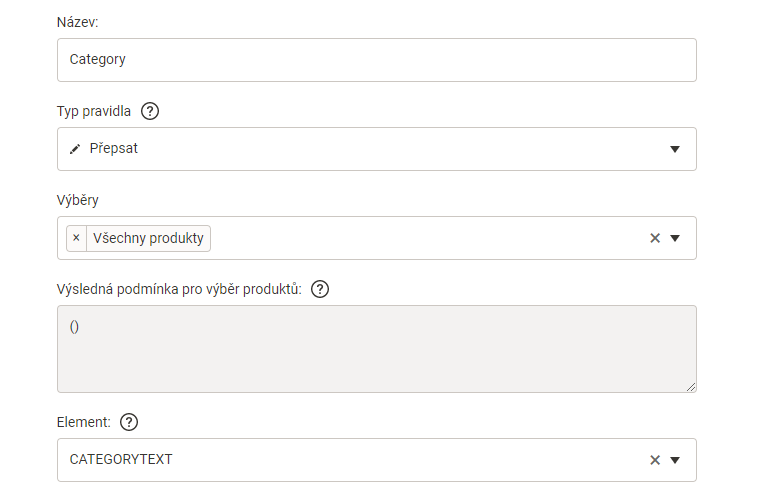The width and height of the screenshot is (784, 493).
Task: Remove the Všechny produkty tag with its x
Action: point(76,238)
